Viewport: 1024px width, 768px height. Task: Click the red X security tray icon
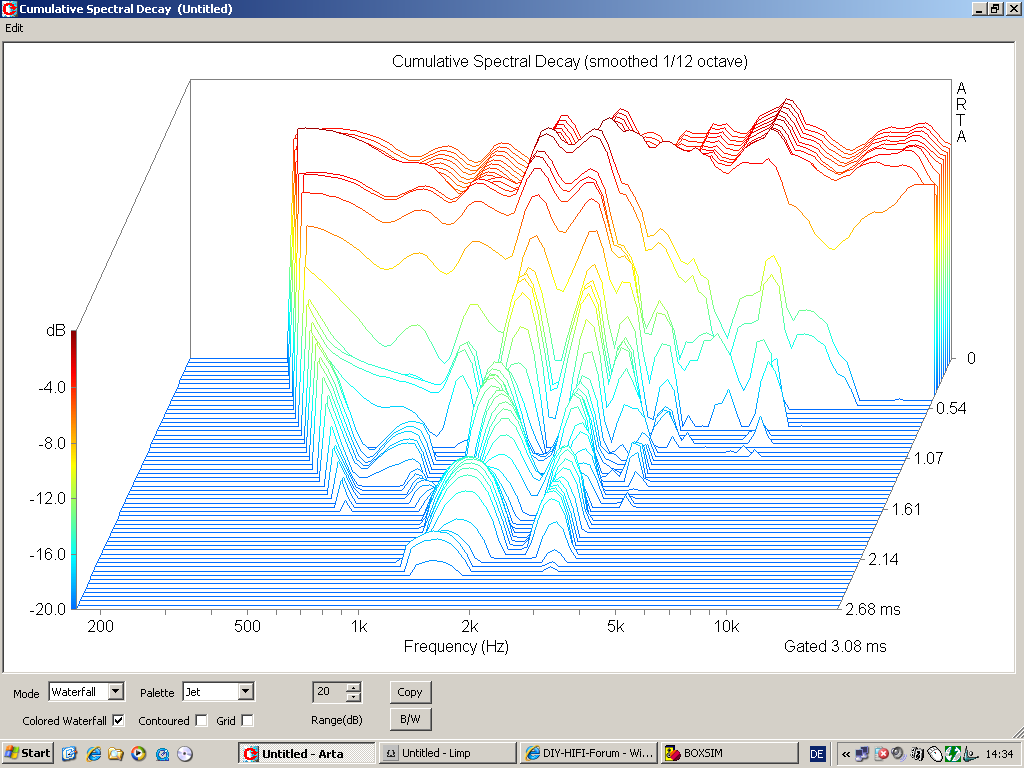click(x=880, y=753)
